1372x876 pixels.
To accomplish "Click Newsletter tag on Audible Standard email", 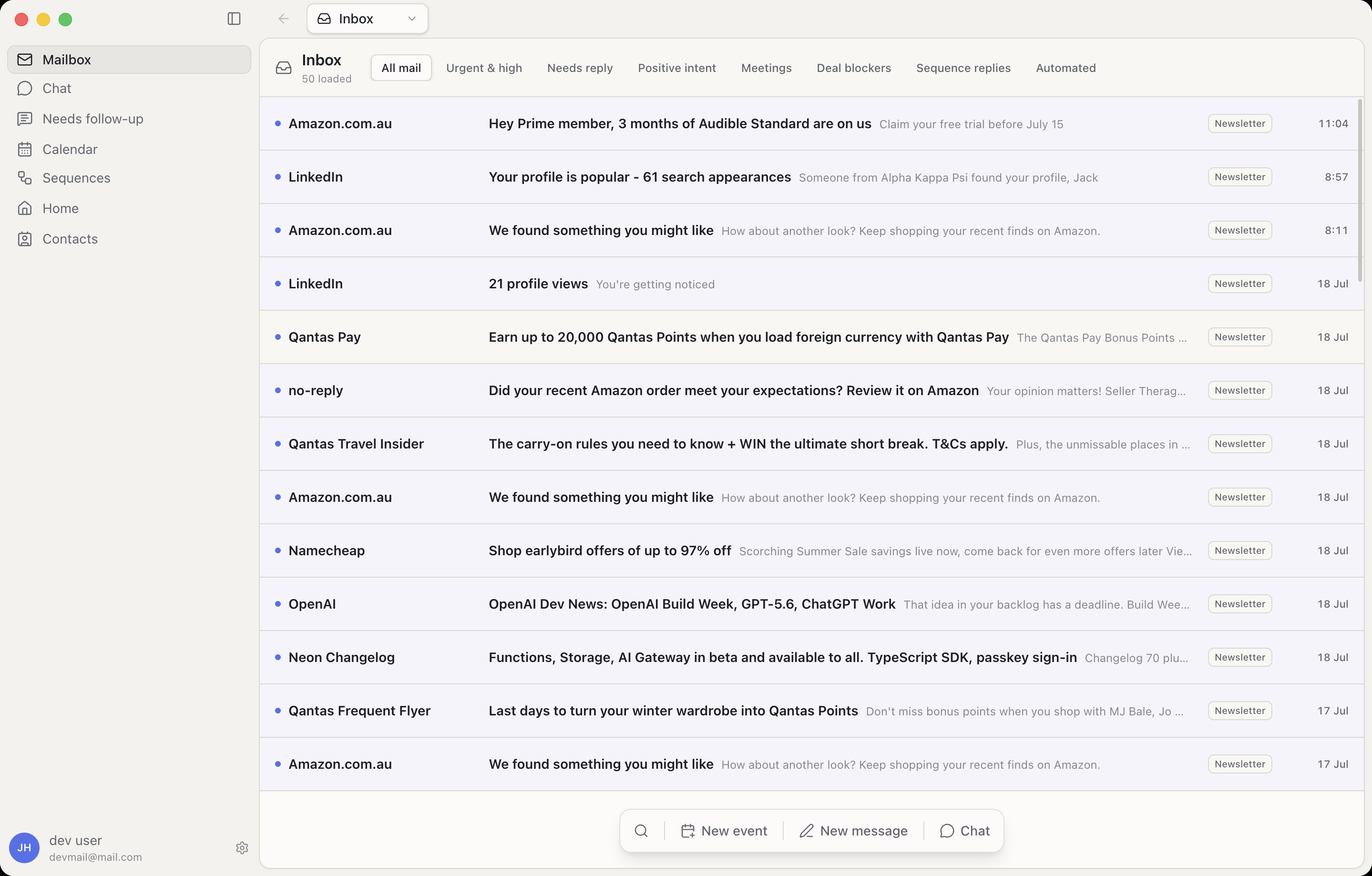I will point(1239,123).
